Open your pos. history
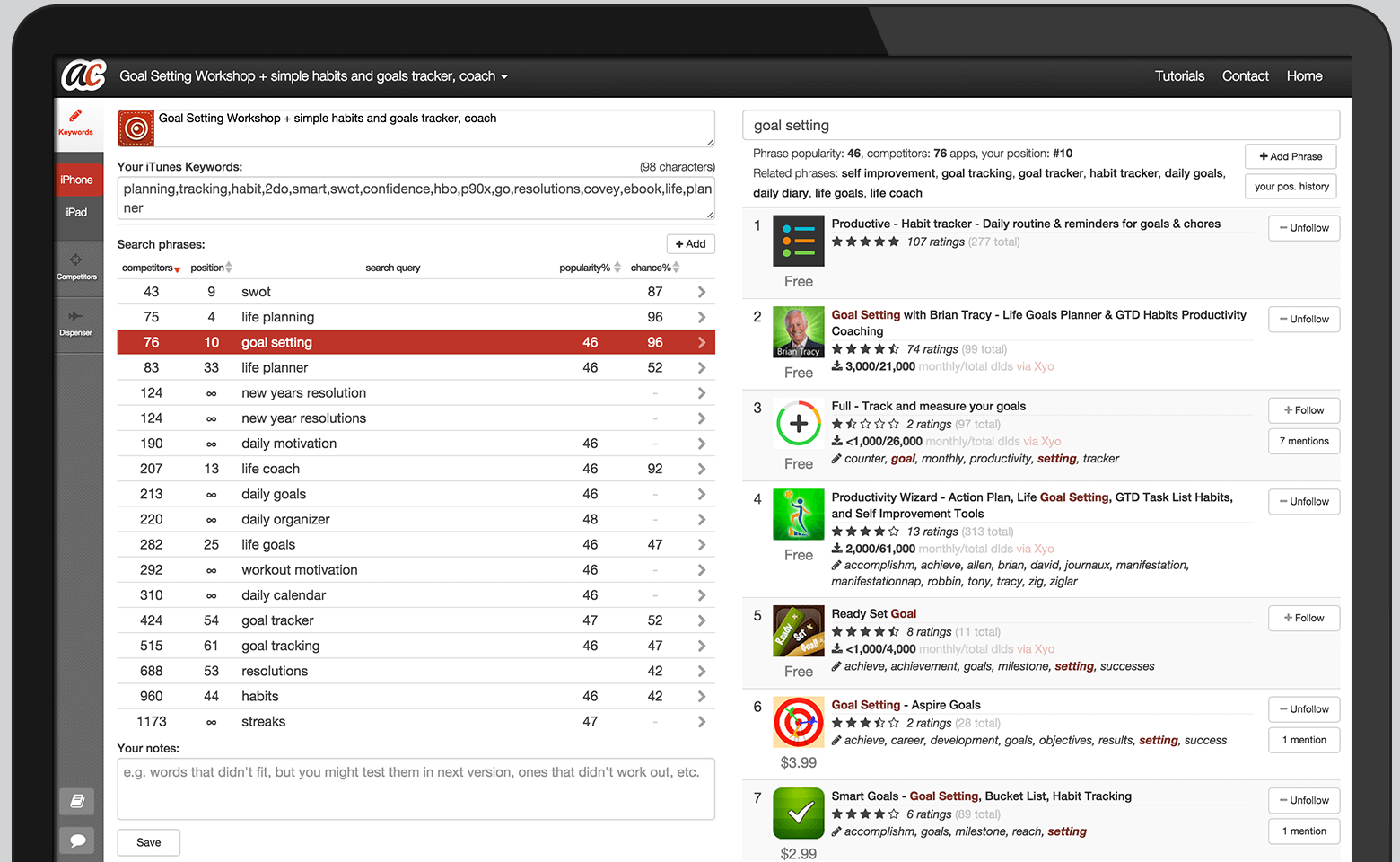The width and height of the screenshot is (1400, 862). (1291, 187)
